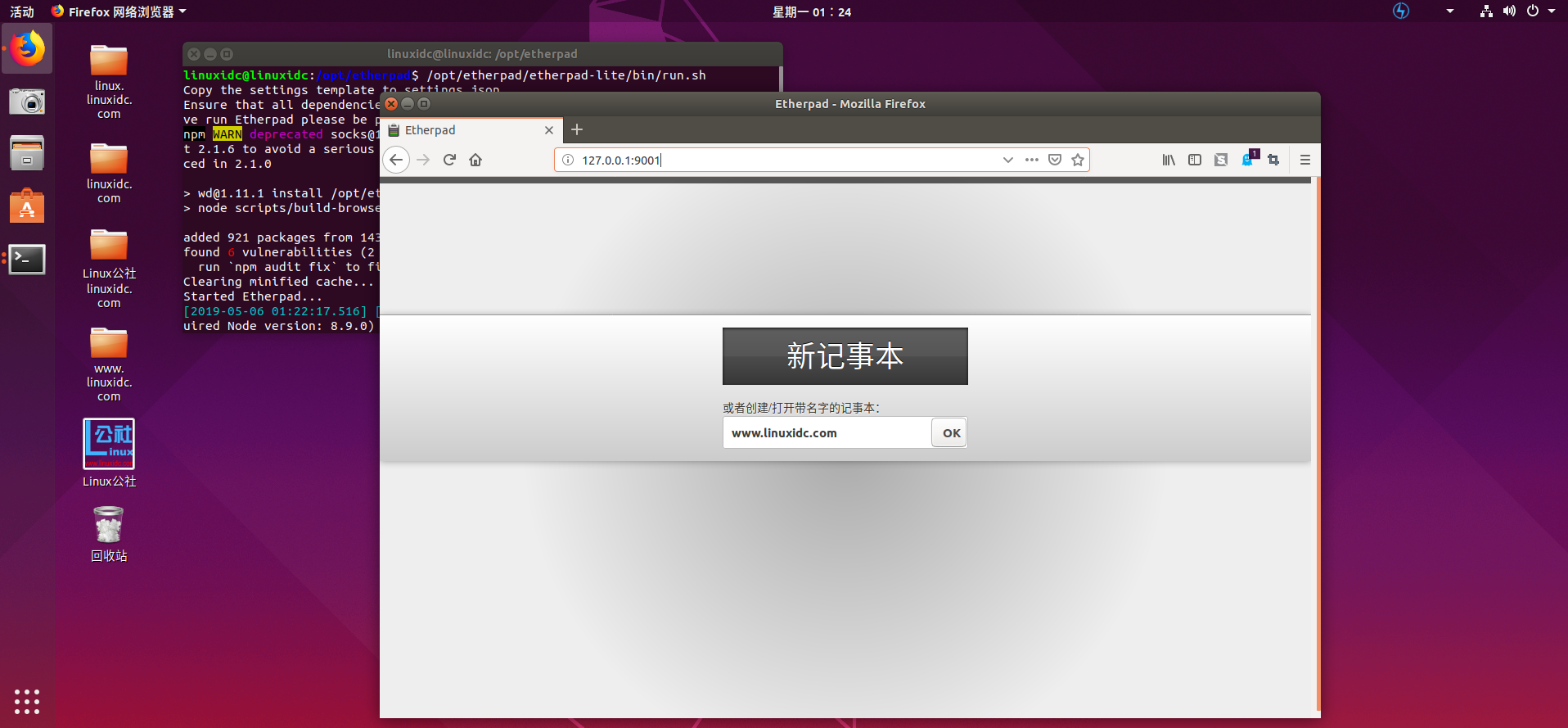The height and width of the screenshot is (728, 1568).
Task: Launch Firefox from the dock
Action: coord(27,48)
